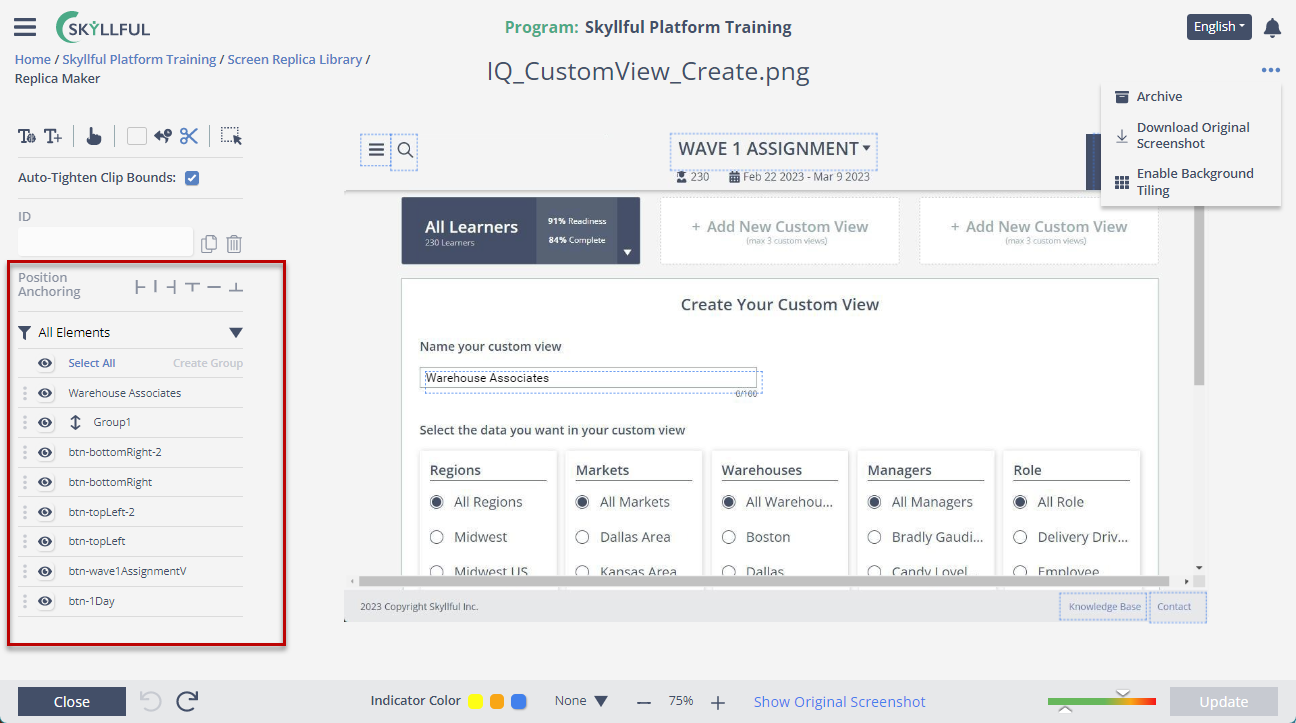Select the add text (T+) tool
Viewport: 1296px width, 723px height.
pos(53,137)
